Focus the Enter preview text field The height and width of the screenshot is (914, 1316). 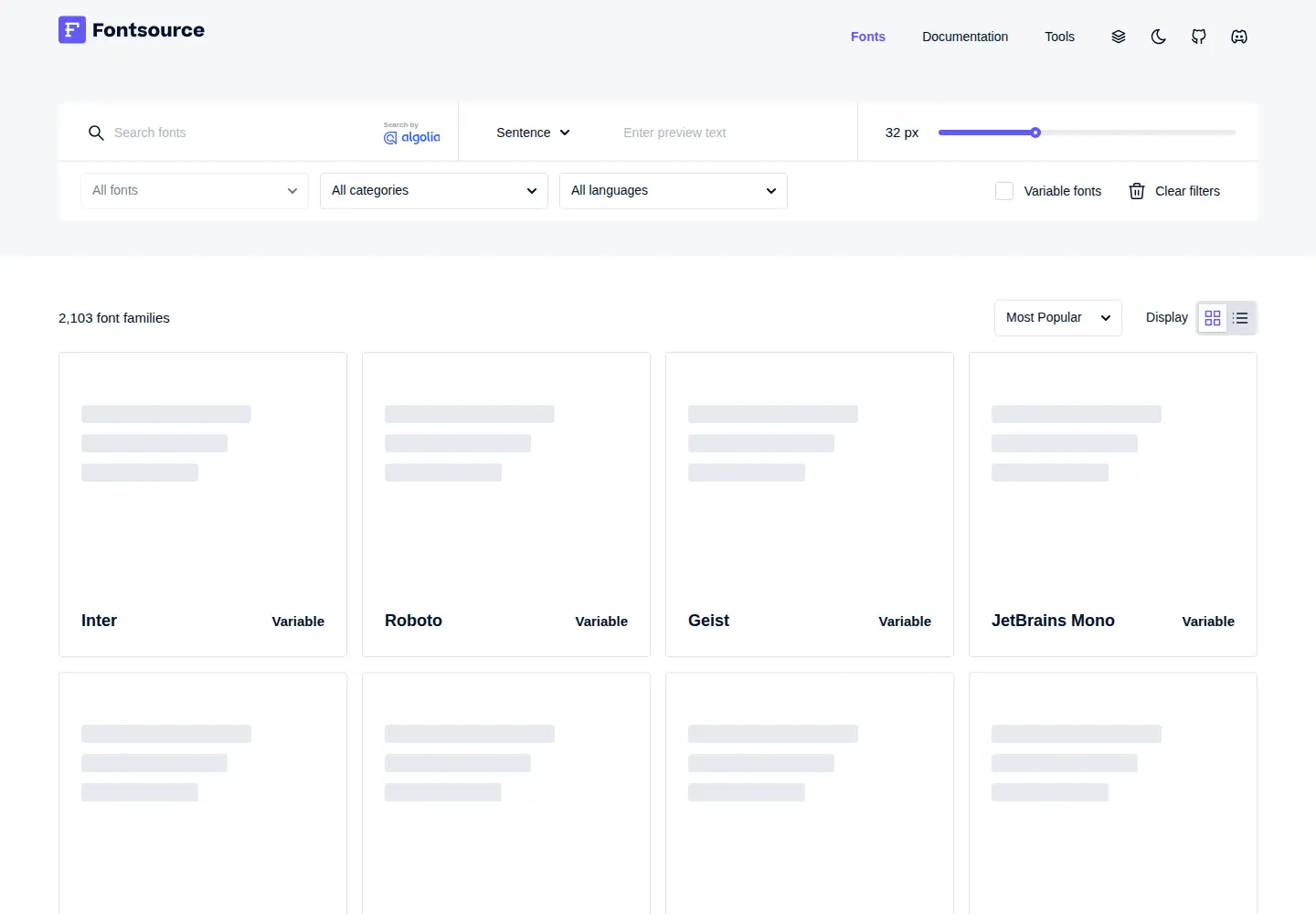(729, 133)
